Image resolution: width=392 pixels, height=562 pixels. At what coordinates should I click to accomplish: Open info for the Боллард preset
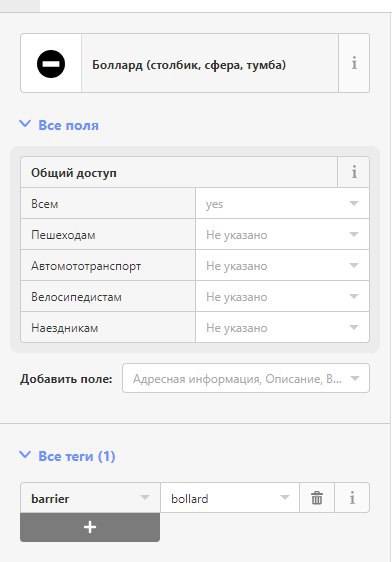point(354,63)
